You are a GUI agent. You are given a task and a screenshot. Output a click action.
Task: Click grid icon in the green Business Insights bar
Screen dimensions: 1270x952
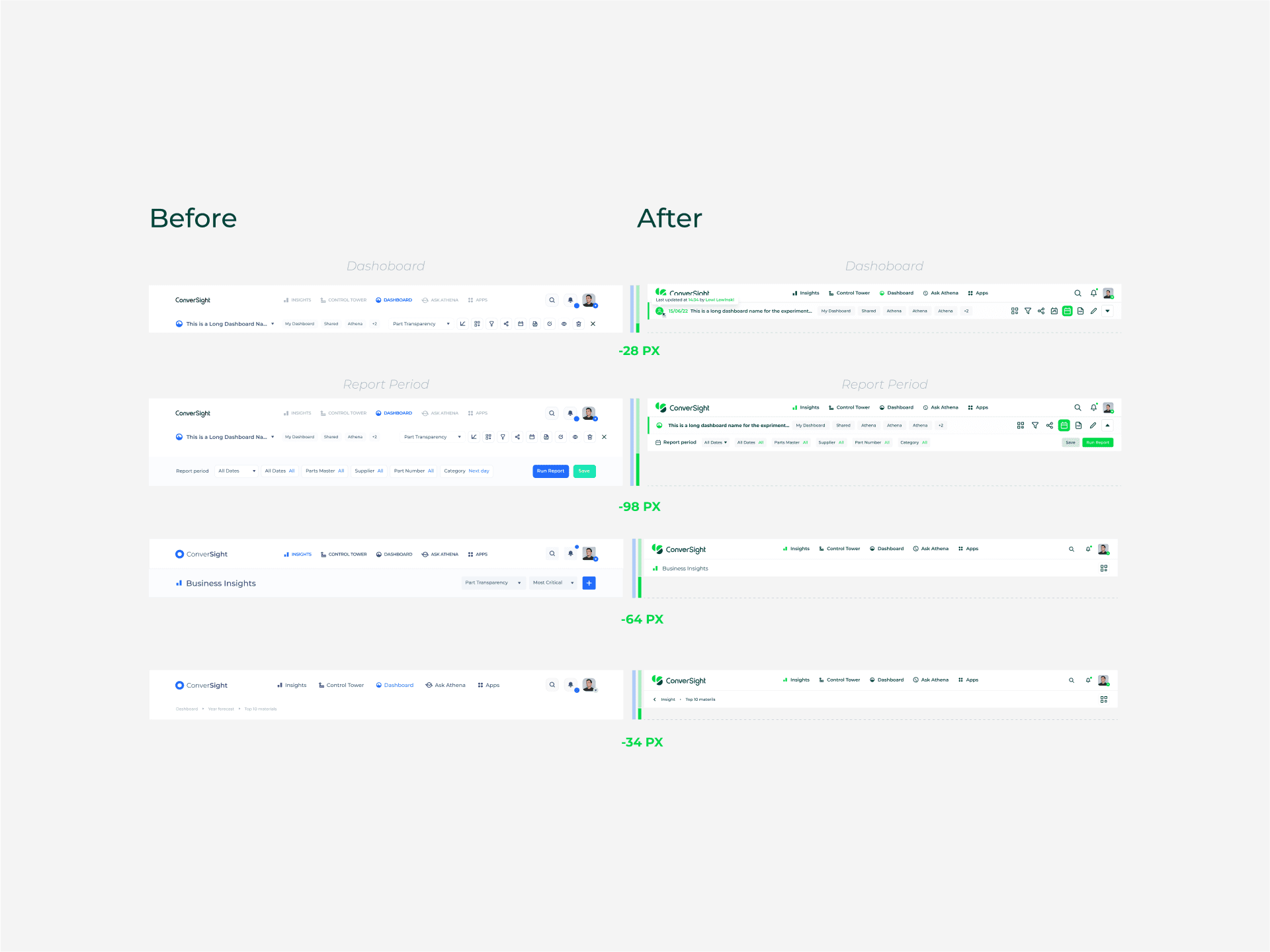pyautogui.click(x=1103, y=569)
